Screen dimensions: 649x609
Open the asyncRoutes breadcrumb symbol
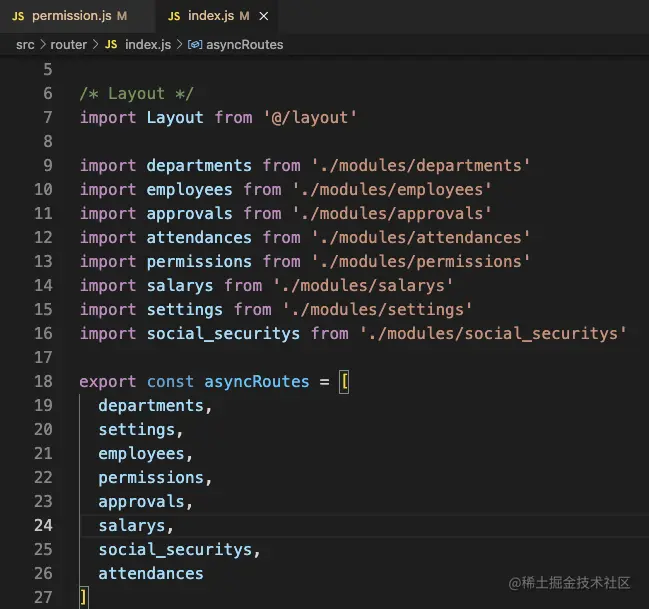coord(245,45)
